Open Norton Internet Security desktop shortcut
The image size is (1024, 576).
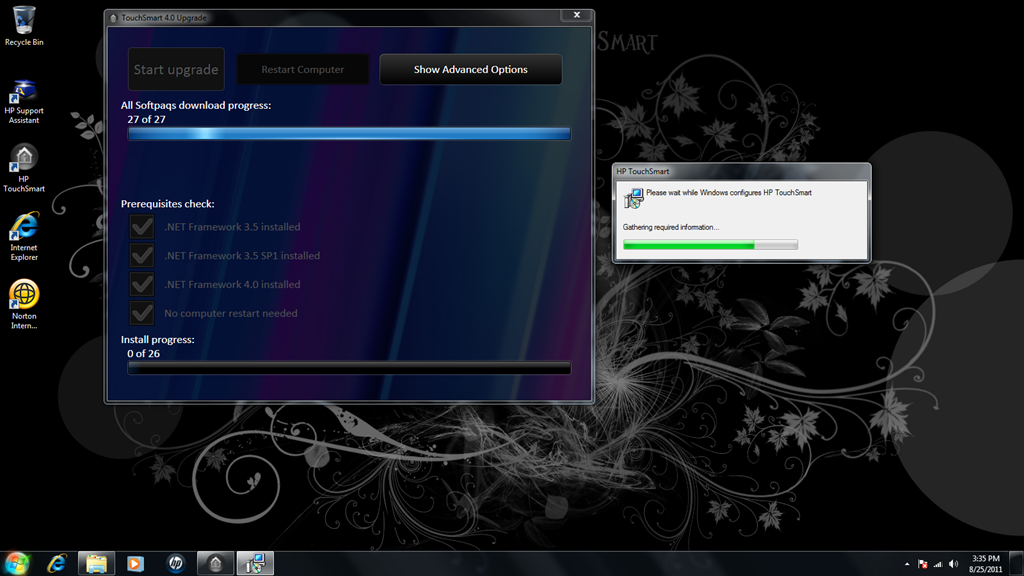coord(24,304)
